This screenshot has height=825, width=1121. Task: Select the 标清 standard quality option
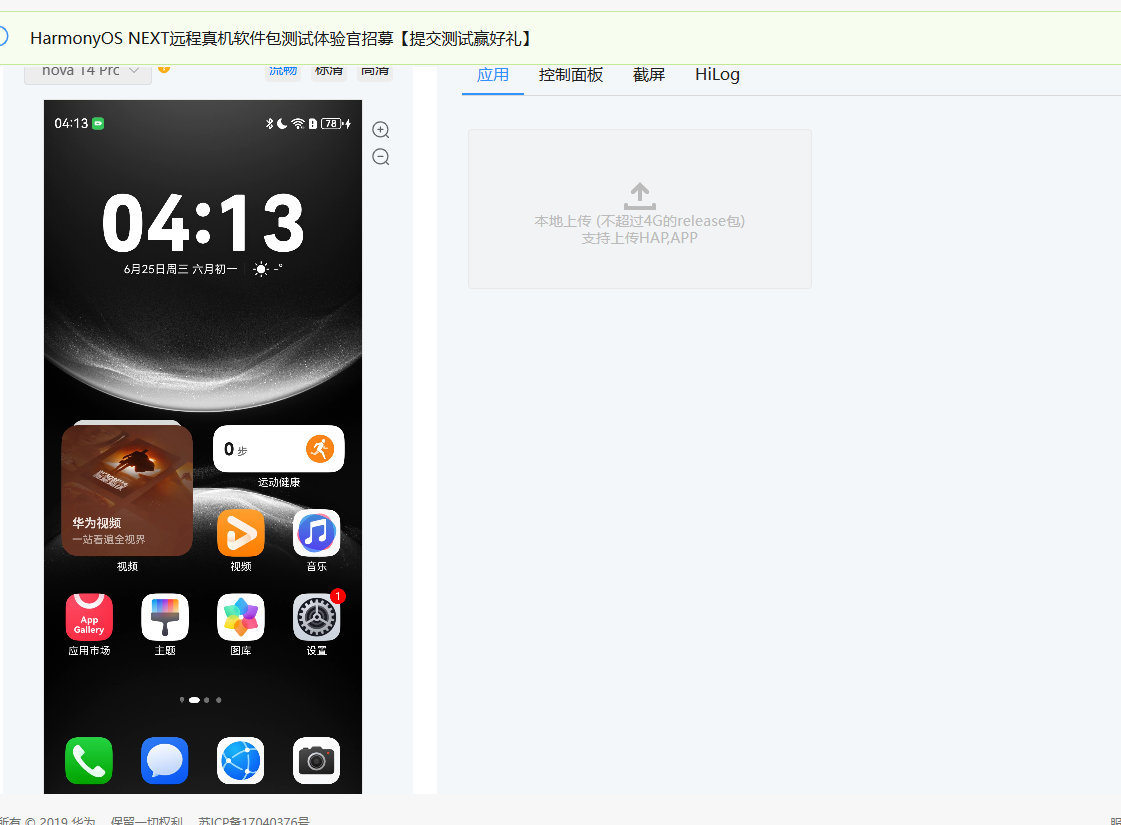click(x=329, y=71)
